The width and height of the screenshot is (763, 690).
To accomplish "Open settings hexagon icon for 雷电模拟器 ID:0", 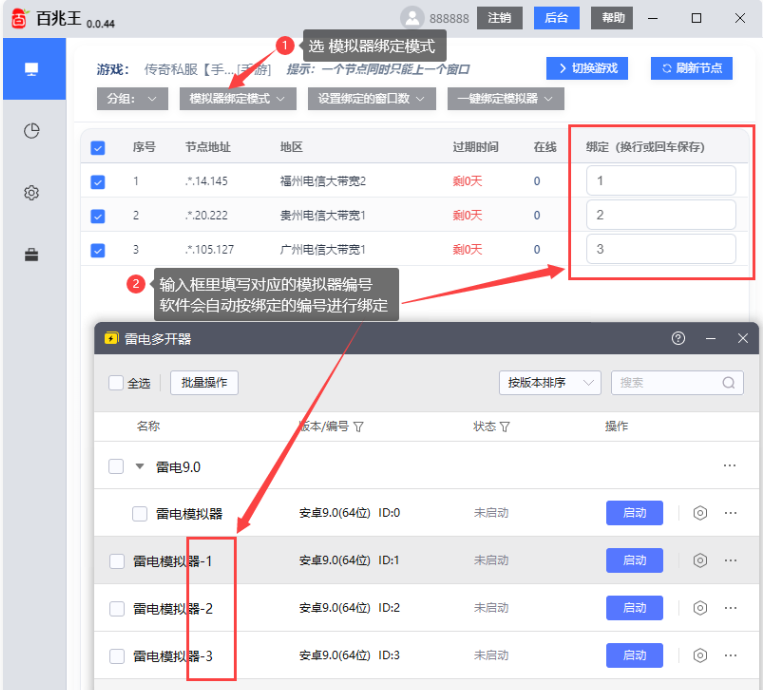I will 700,513.
